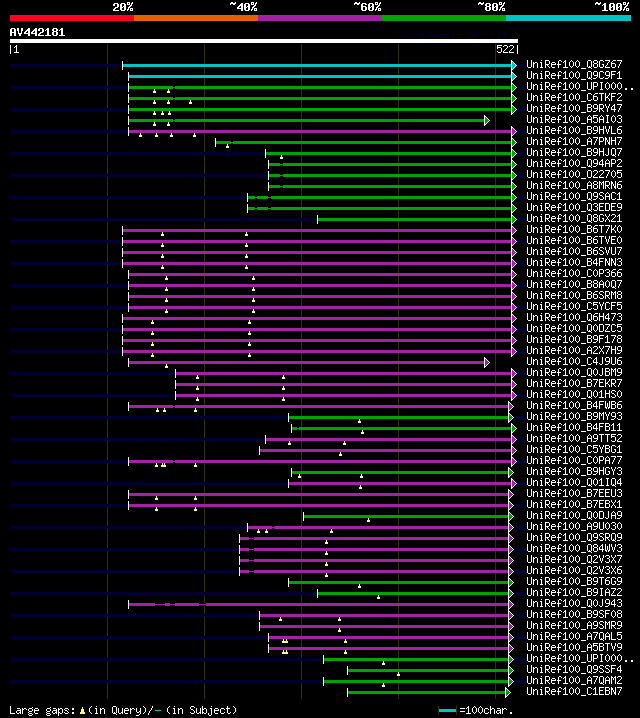Select the UniRef100_A5BTV9 label
The image size is (640, 718).
(x=574, y=647)
